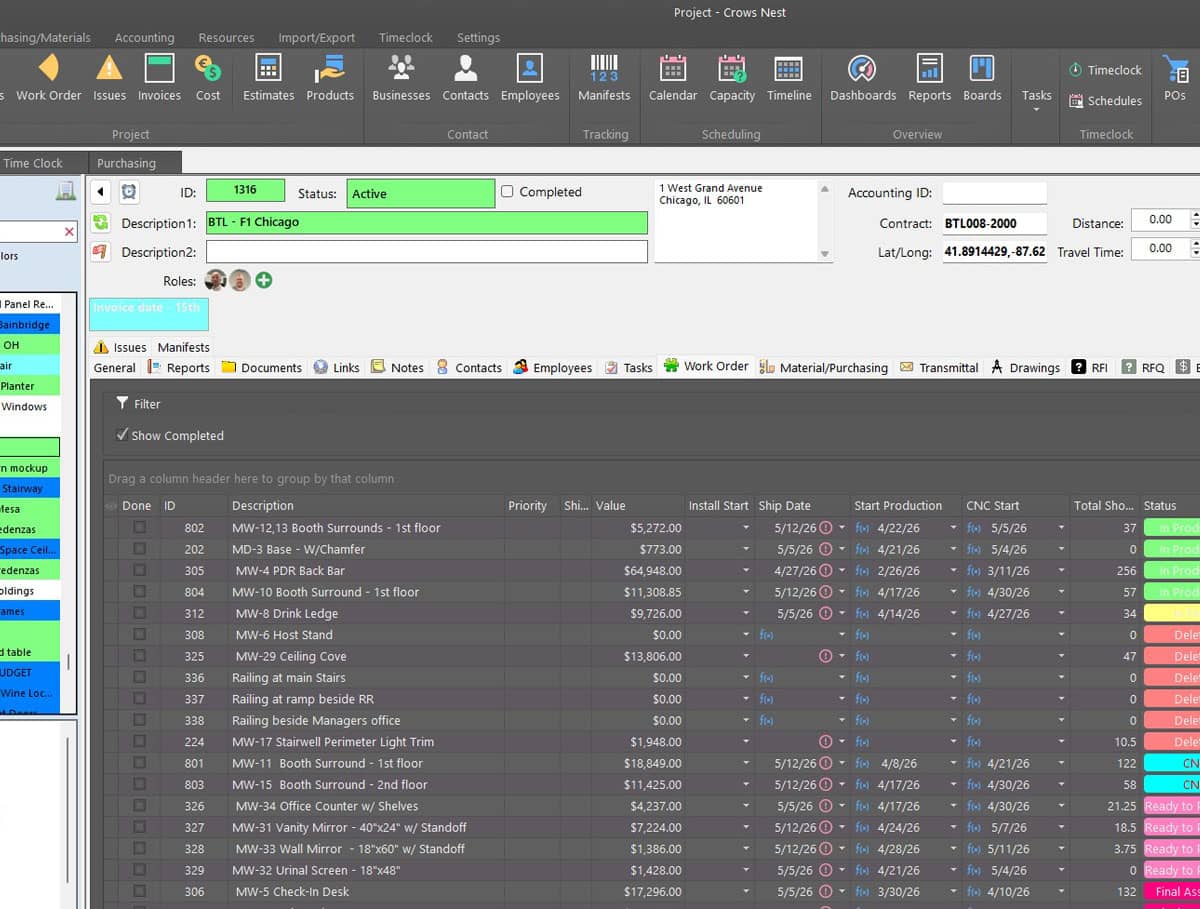Click the green Active status field

420,194
